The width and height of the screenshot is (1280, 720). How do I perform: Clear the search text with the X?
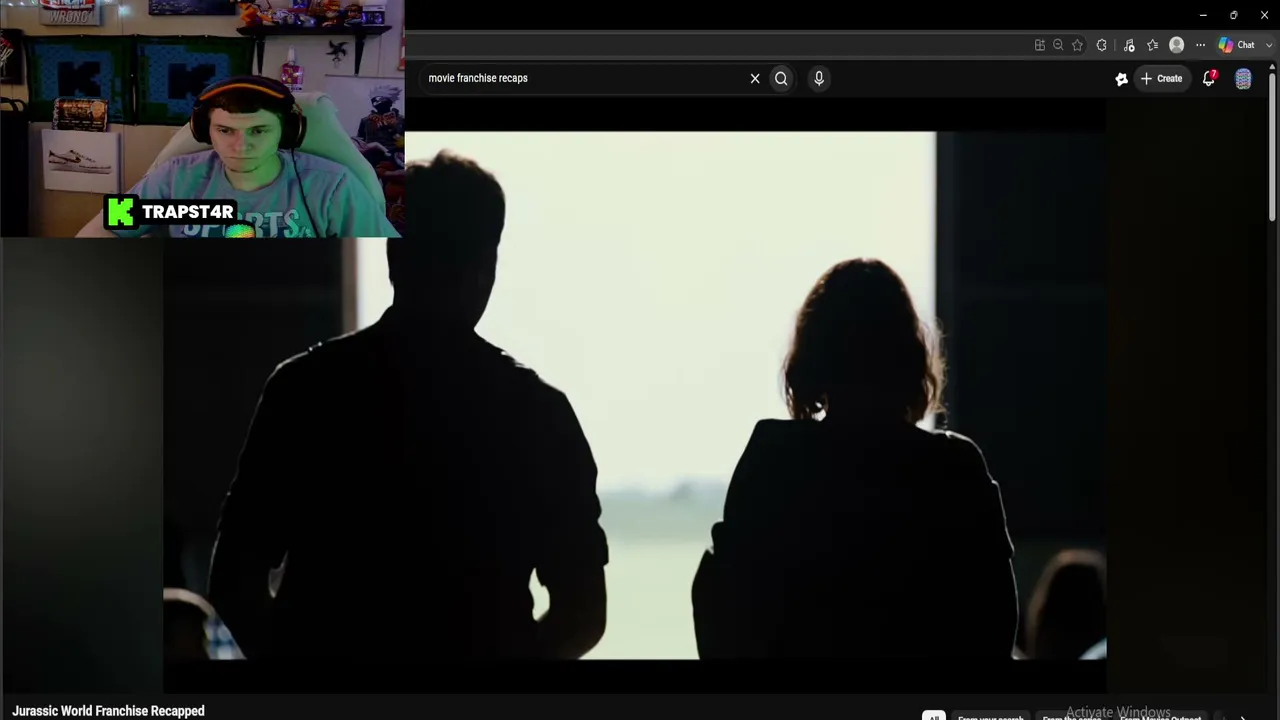pyautogui.click(x=755, y=78)
